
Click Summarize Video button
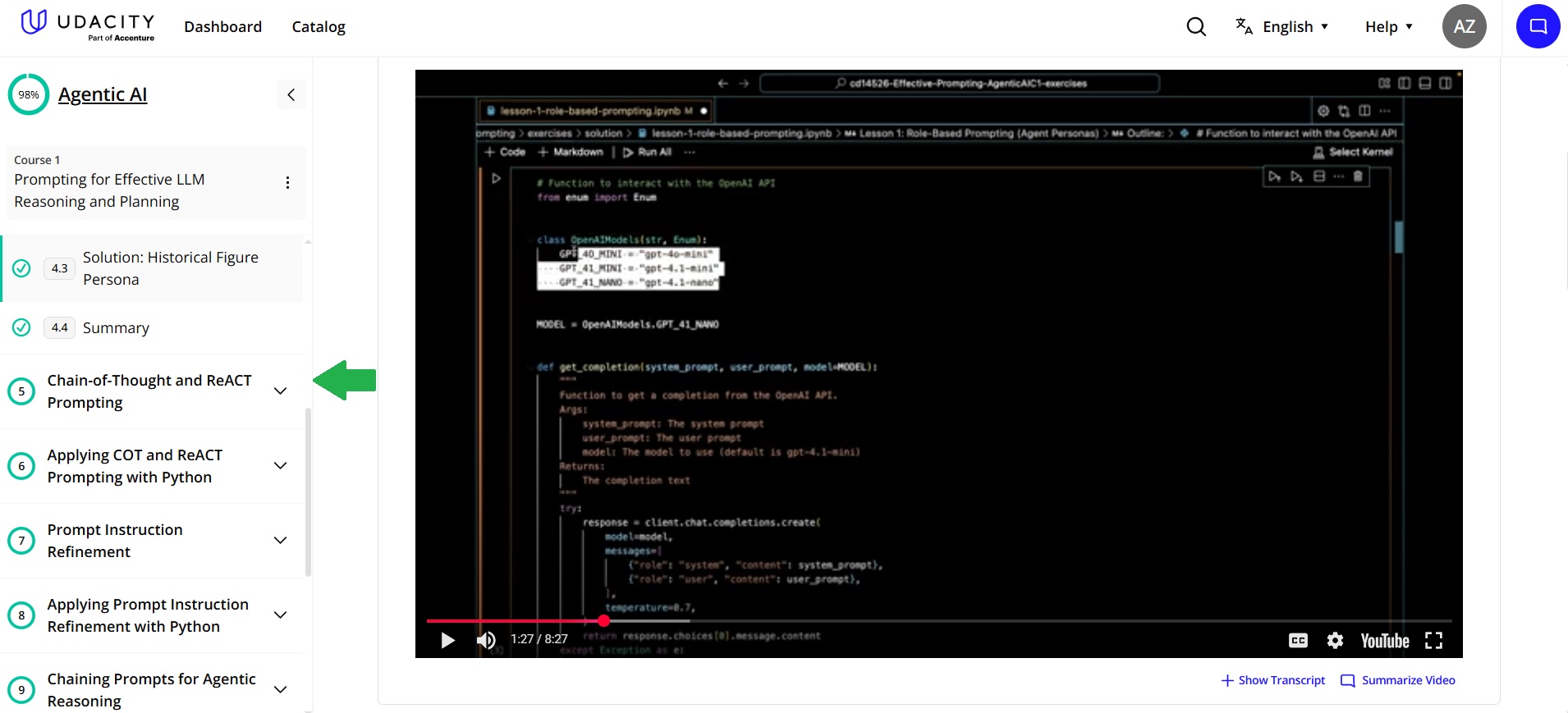1397,680
